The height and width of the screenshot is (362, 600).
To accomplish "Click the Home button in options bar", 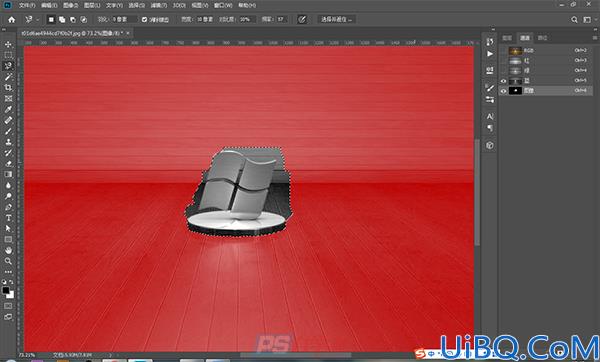I will click(x=11, y=20).
